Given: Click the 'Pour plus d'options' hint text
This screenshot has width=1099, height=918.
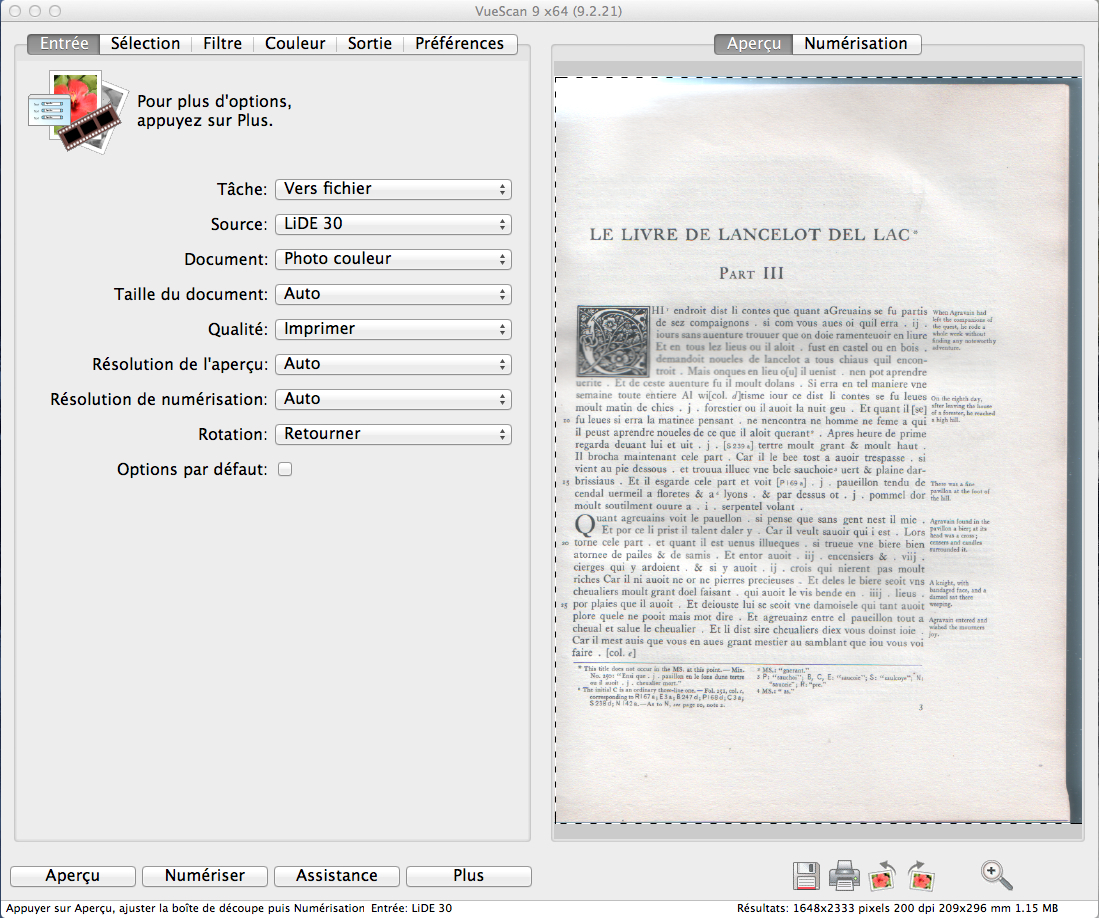Looking at the screenshot, I should [214, 111].
